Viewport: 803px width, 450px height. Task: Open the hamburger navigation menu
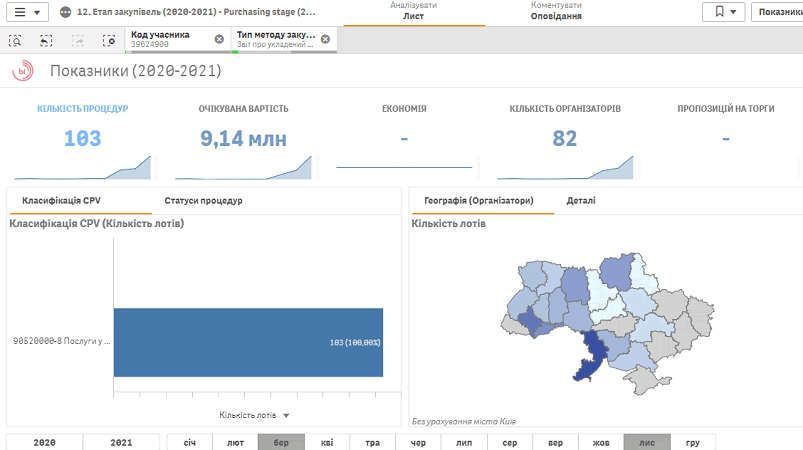tap(19, 12)
